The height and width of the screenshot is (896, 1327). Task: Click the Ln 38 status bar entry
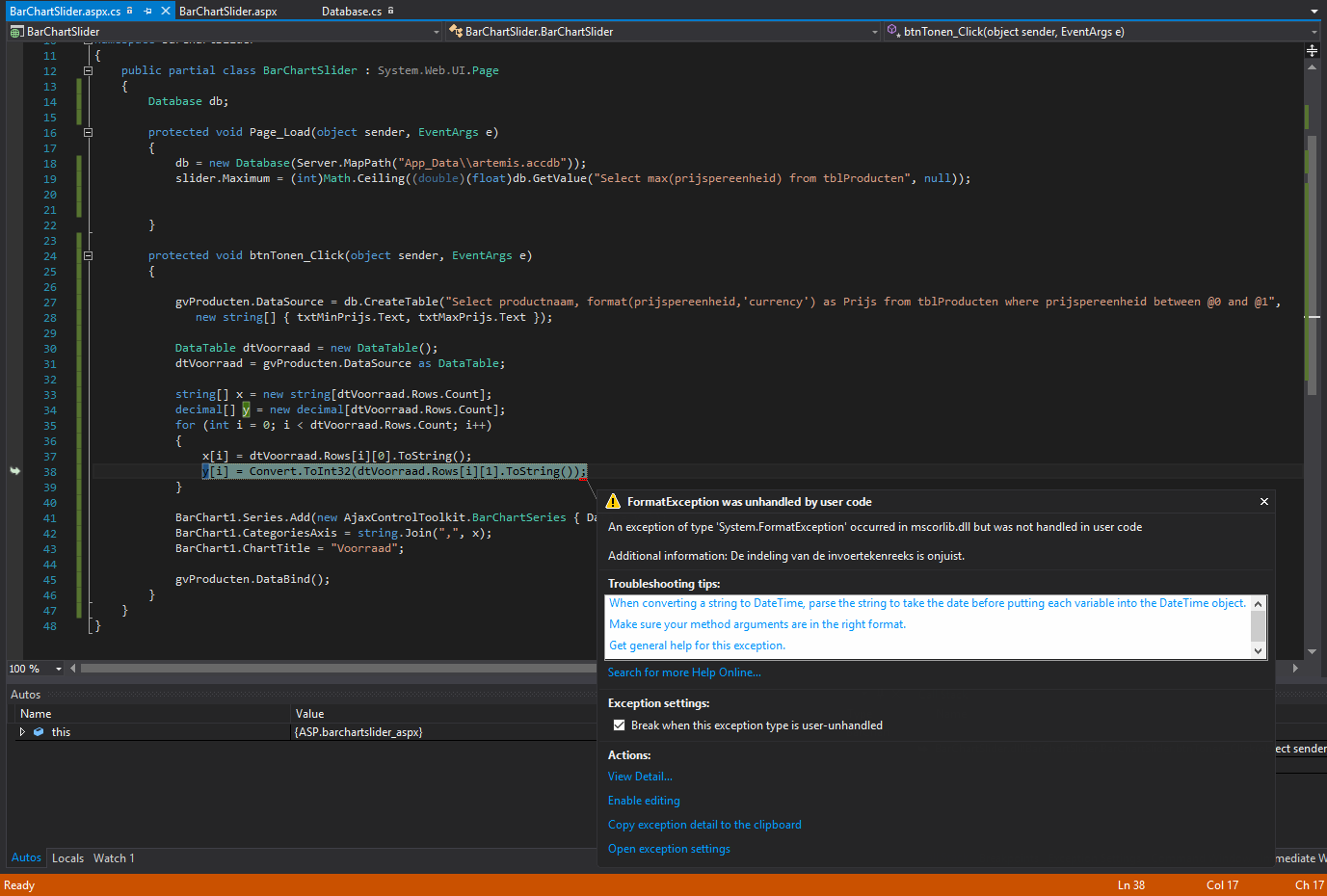pyautogui.click(x=1131, y=885)
